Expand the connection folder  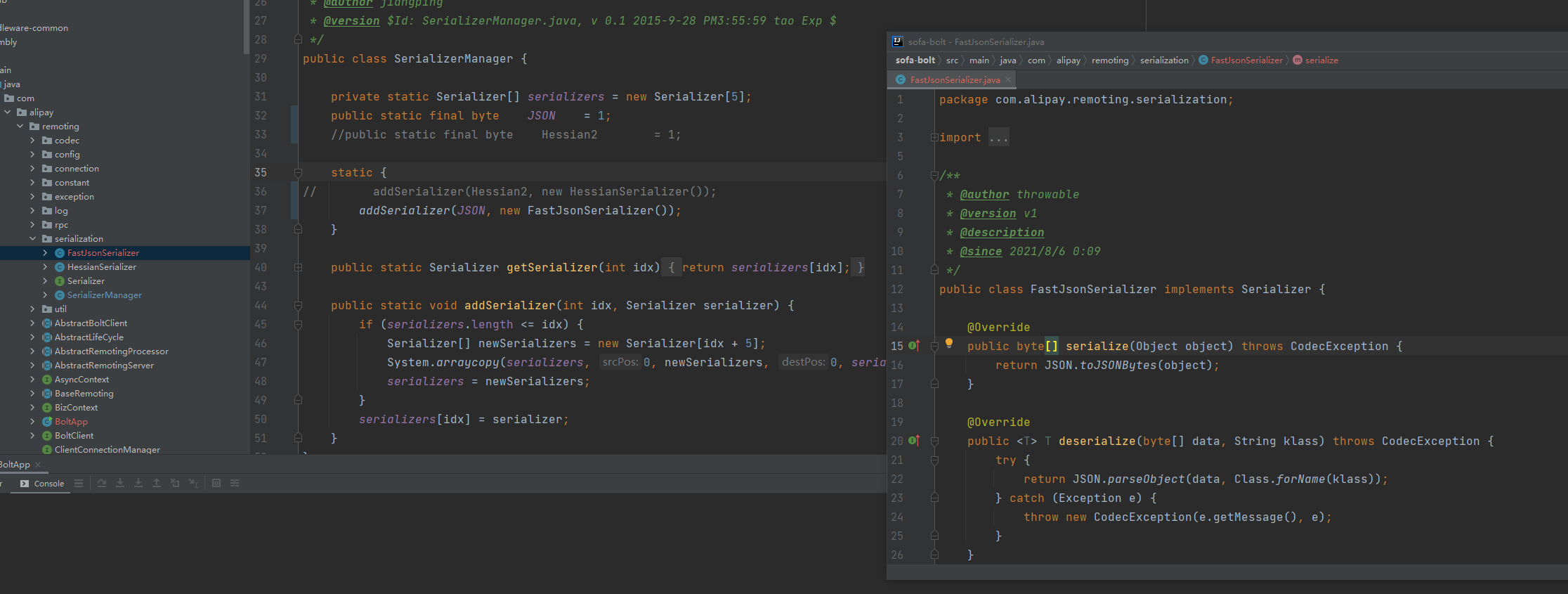33,169
